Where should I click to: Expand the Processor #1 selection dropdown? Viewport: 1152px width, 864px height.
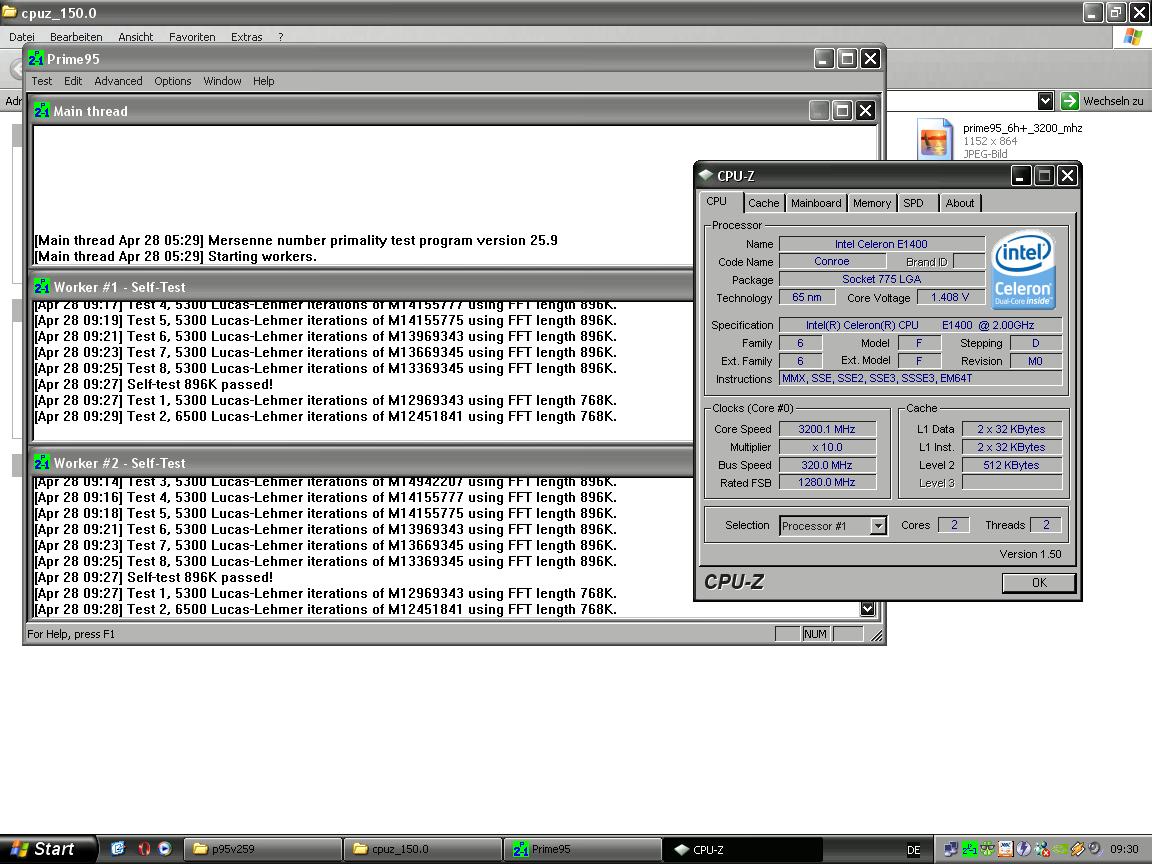[x=878, y=526]
